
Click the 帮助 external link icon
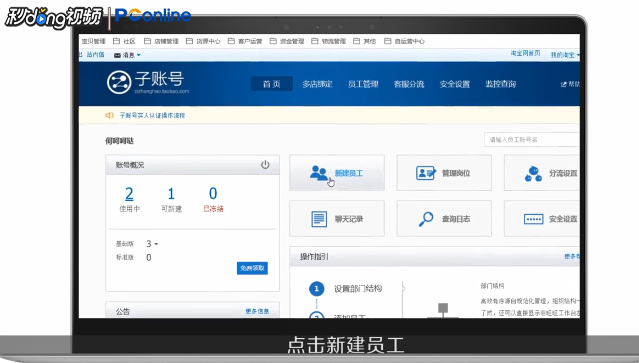click(x=564, y=84)
